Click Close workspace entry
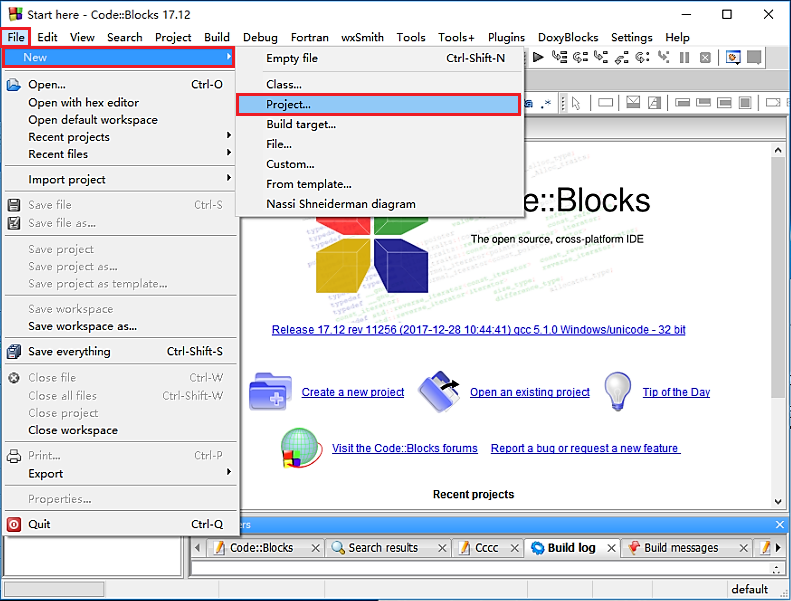 pyautogui.click(x=120, y=430)
